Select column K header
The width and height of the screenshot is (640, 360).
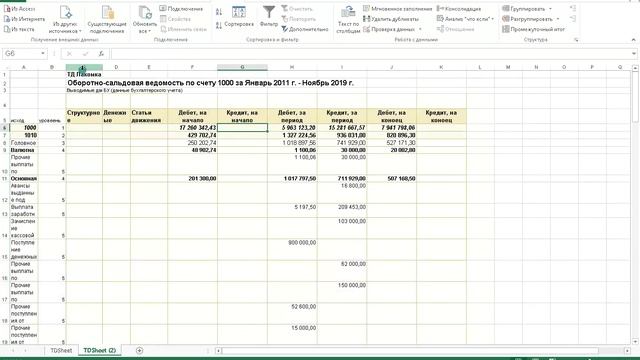point(441,67)
